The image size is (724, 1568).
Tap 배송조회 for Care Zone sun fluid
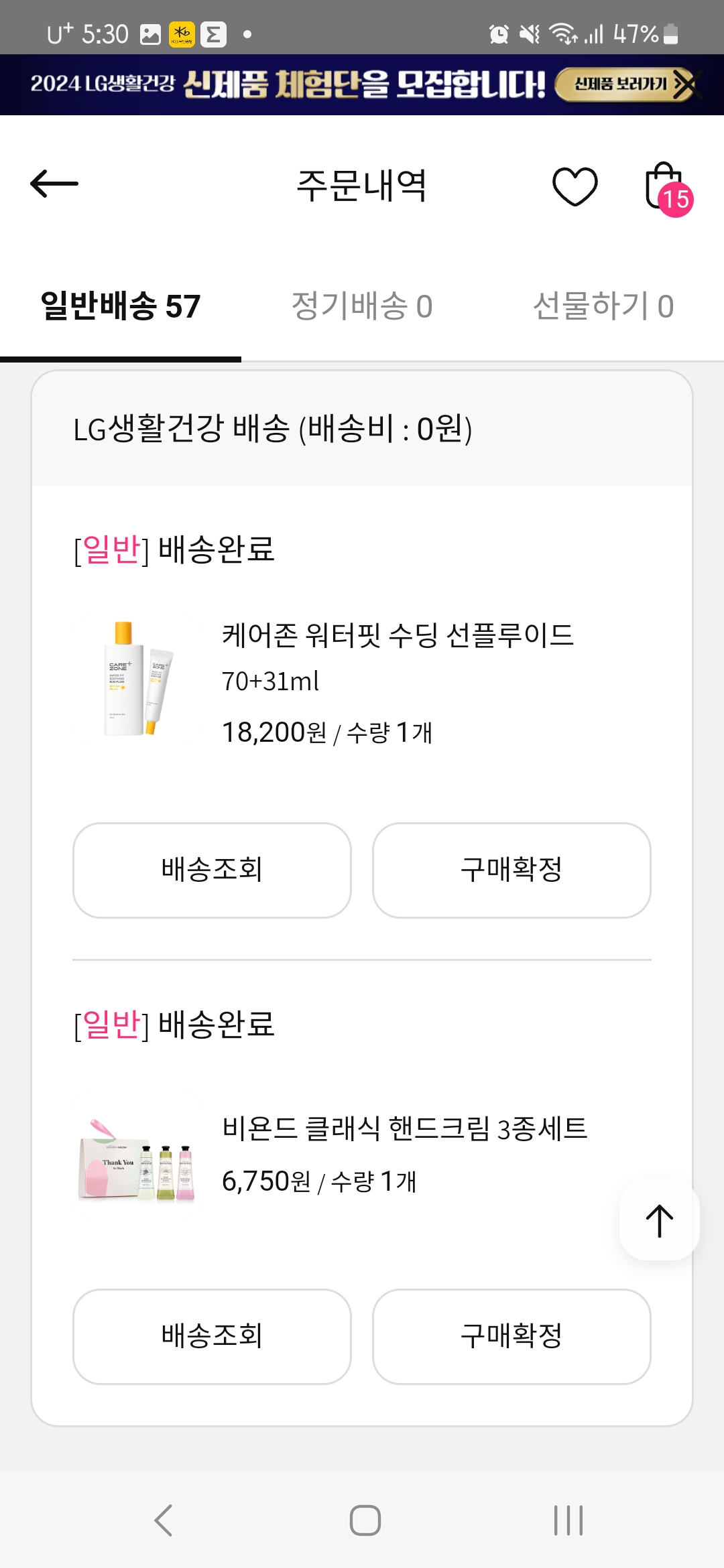pyautogui.click(x=212, y=870)
